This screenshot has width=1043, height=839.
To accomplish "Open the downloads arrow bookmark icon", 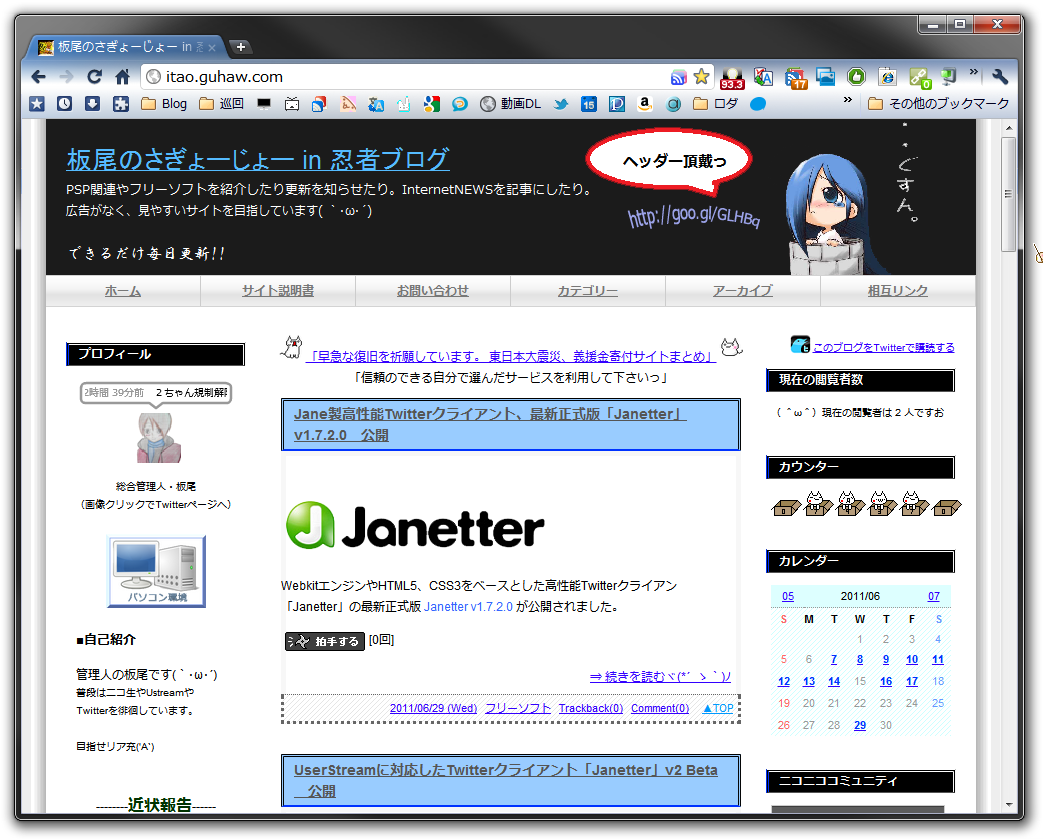I will pos(92,104).
